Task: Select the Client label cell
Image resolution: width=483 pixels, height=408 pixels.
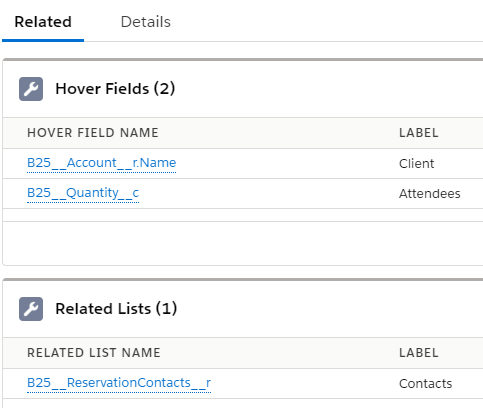Action: coord(417,164)
